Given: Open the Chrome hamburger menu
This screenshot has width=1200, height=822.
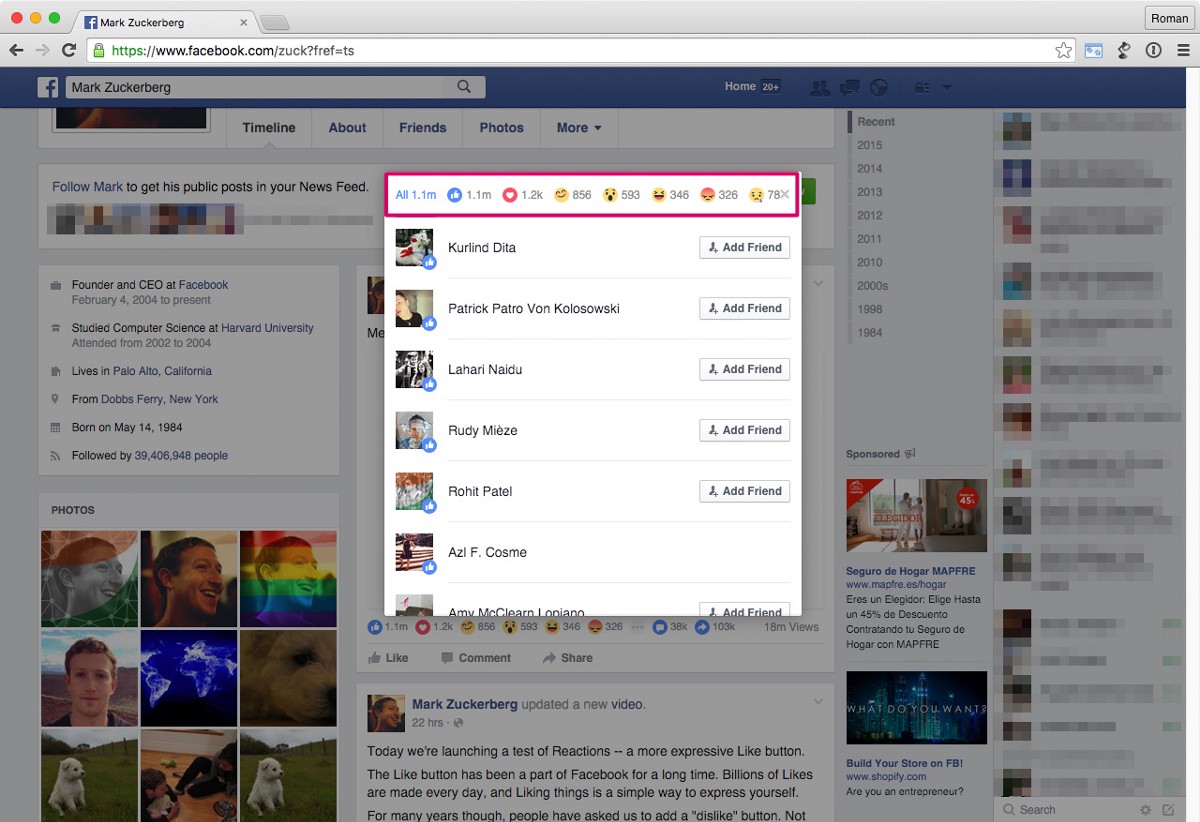Looking at the screenshot, I should click(1182, 50).
